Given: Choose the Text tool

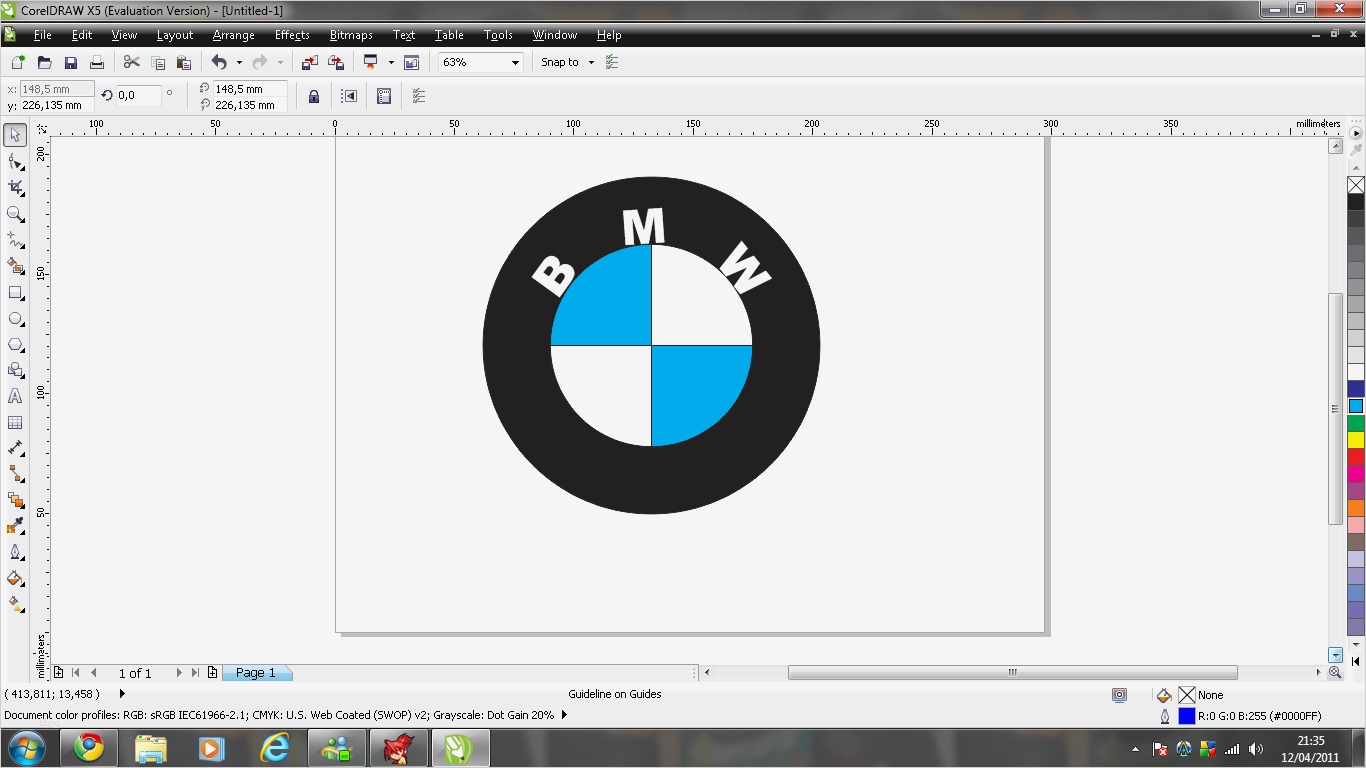Looking at the screenshot, I should 15,396.
